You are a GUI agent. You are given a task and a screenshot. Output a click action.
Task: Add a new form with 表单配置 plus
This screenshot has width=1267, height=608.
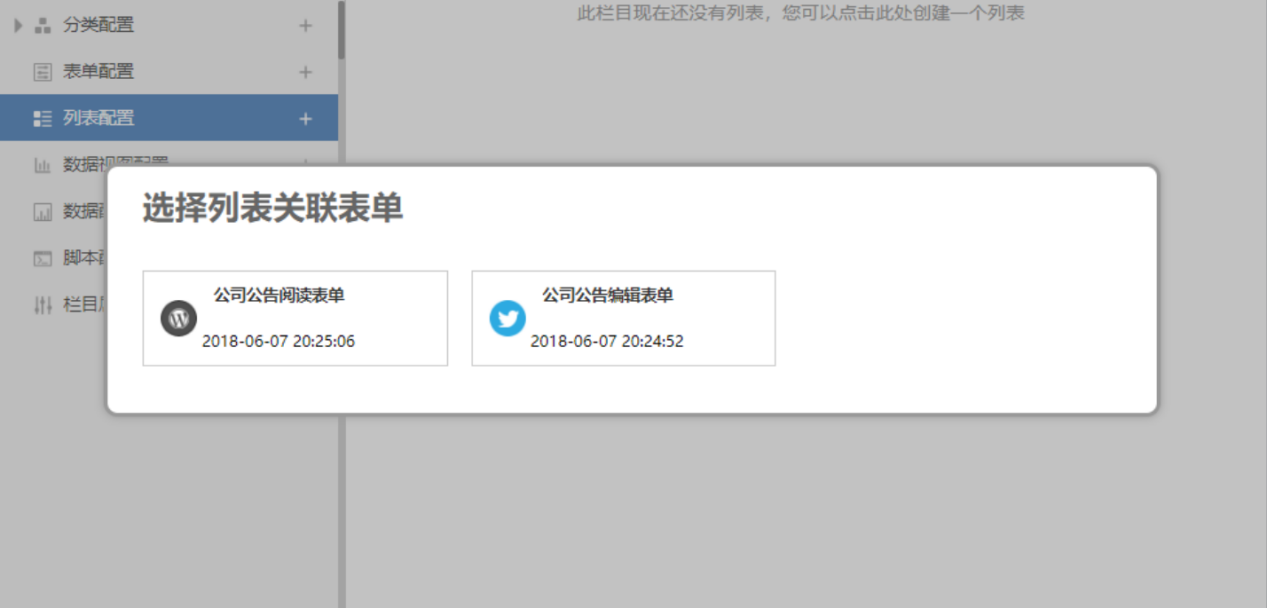pos(306,72)
